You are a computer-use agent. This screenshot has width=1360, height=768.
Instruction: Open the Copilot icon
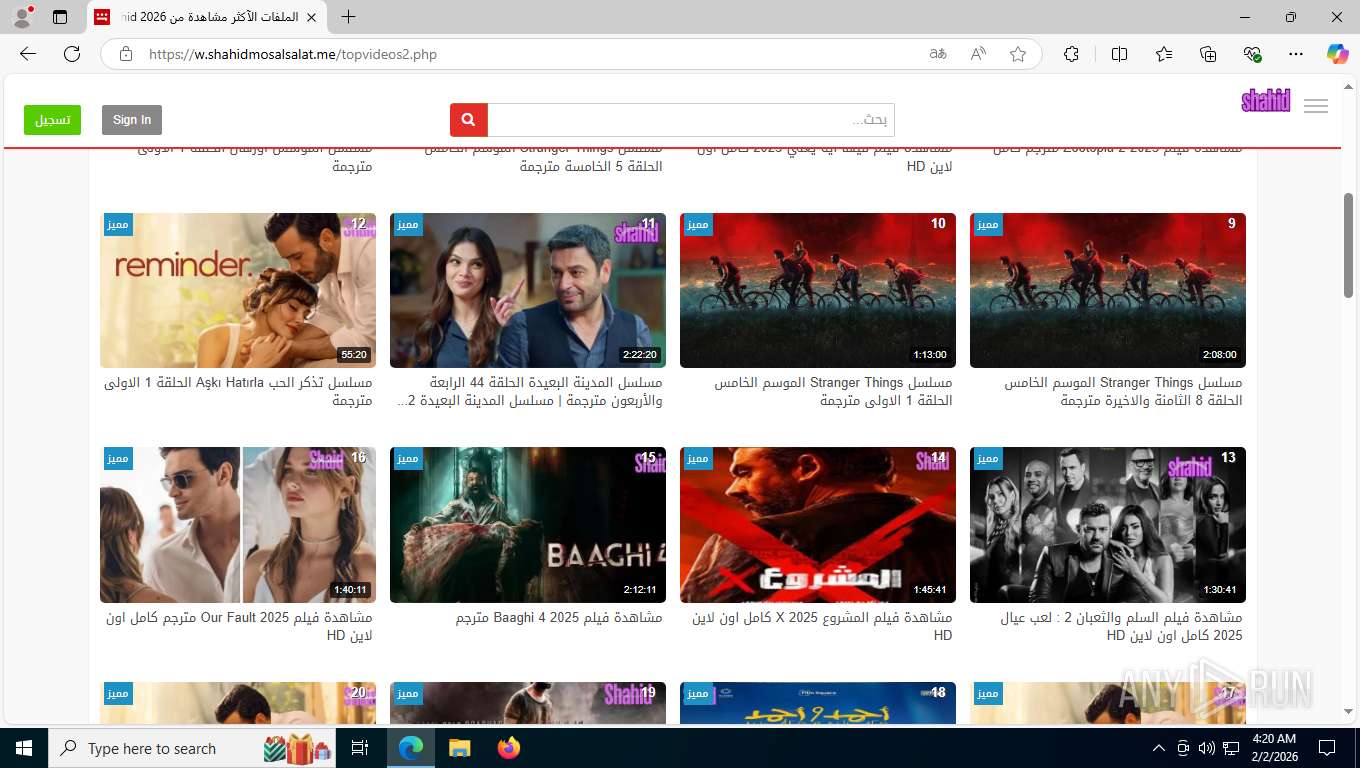click(x=1337, y=54)
